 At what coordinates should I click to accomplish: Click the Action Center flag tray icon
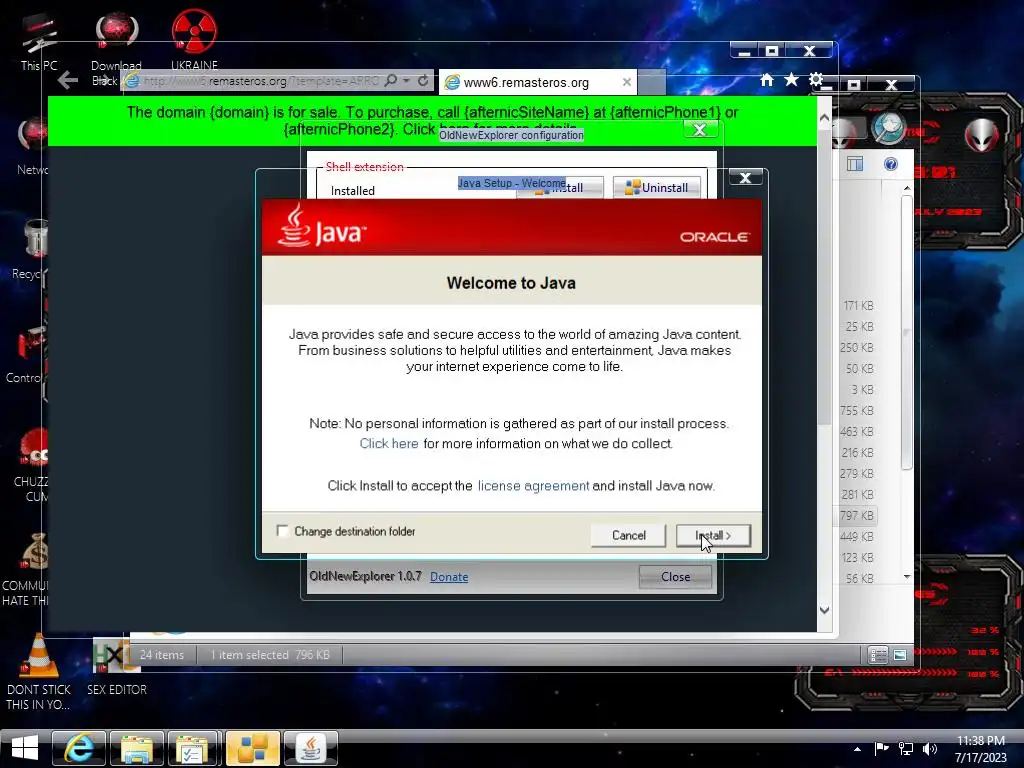point(881,749)
